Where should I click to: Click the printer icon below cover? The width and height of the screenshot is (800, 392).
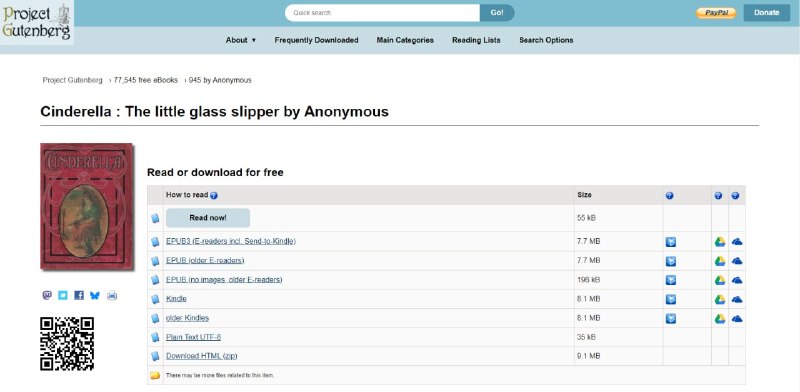[x=112, y=295]
